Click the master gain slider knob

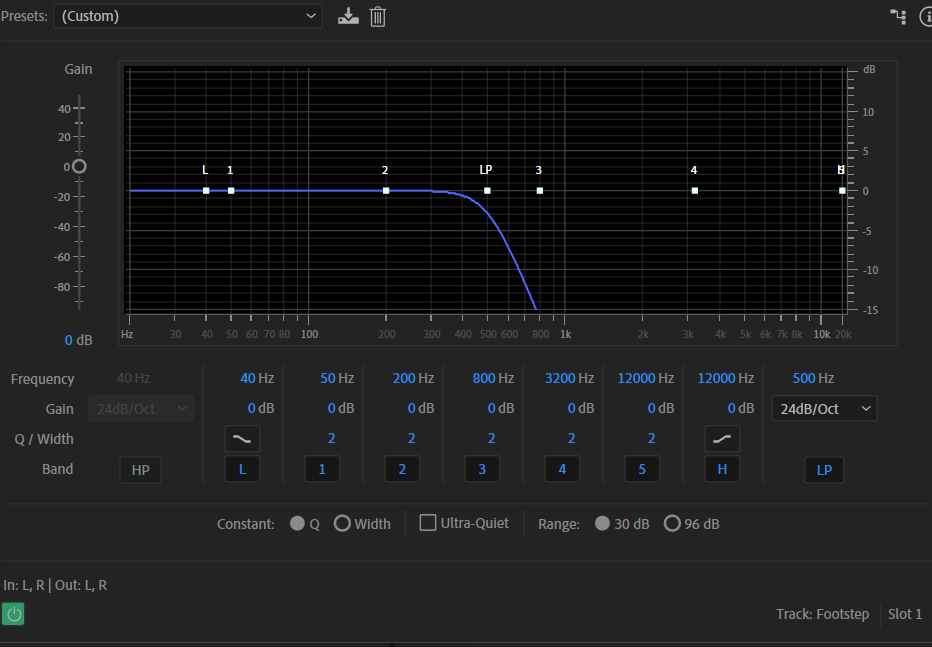point(79,167)
